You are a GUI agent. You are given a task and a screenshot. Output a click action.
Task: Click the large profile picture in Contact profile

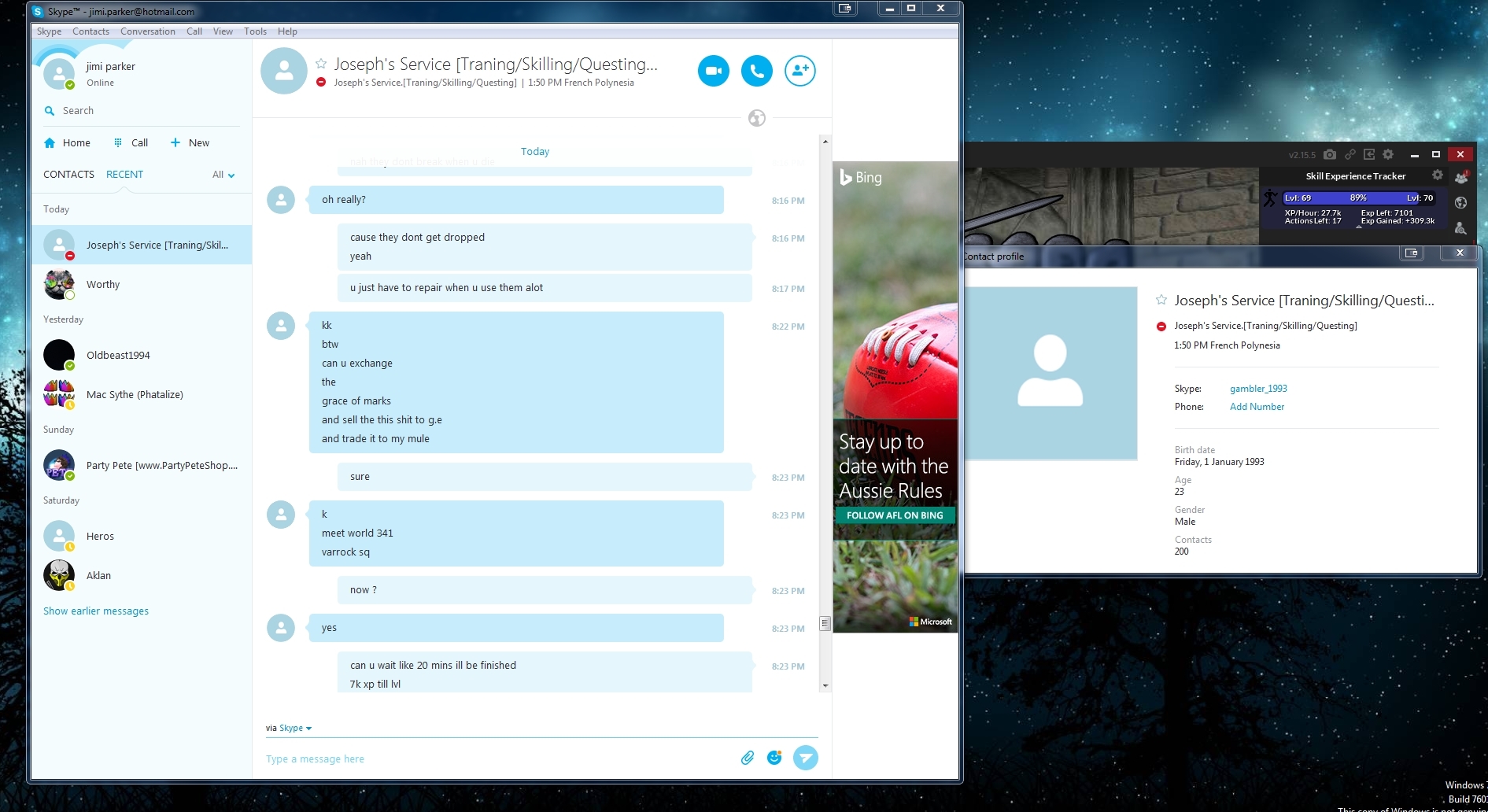[1050, 373]
